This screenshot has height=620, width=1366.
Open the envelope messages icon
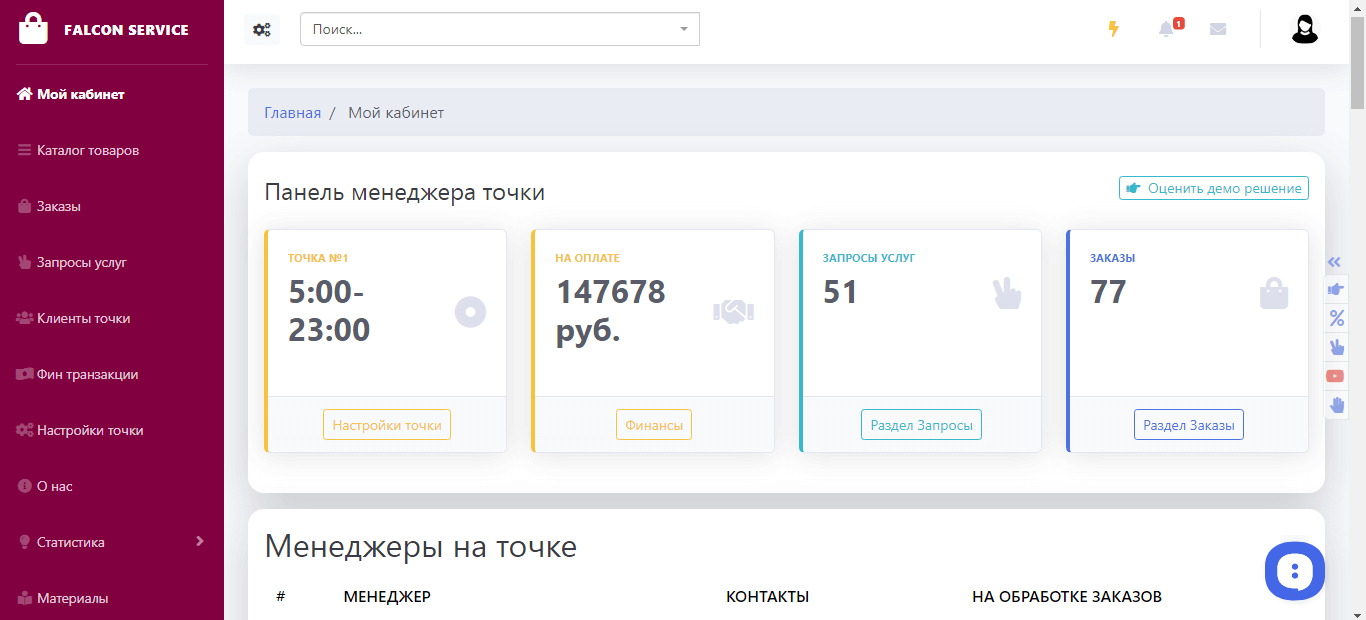tap(1217, 29)
